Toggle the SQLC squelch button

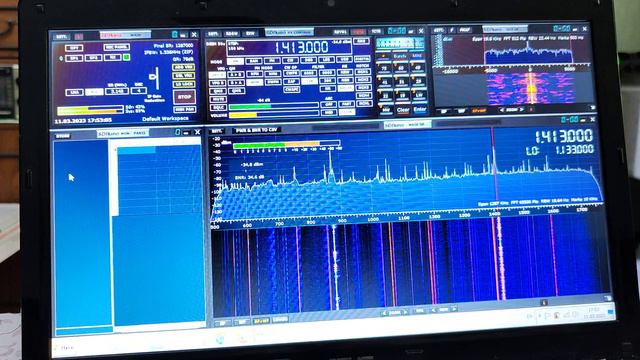(218, 107)
